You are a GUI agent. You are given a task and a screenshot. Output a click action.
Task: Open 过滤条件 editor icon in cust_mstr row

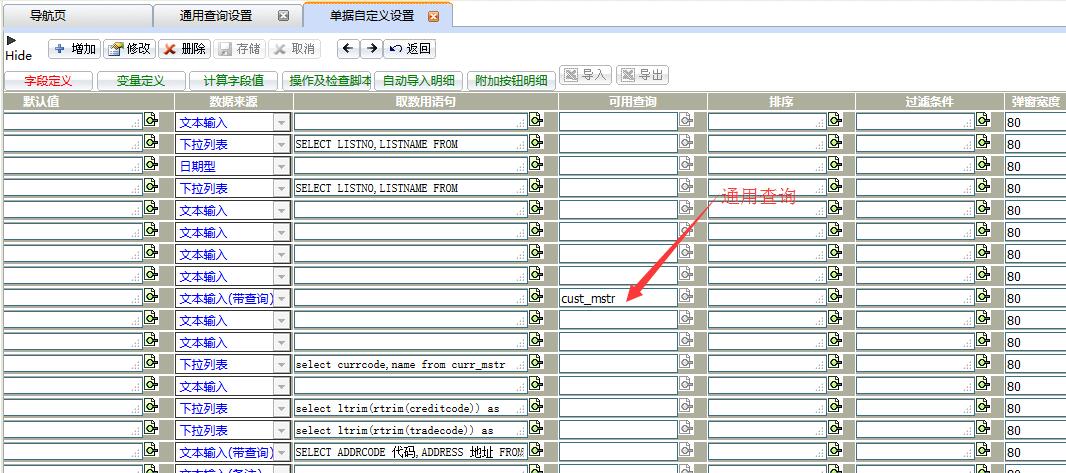pos(983,296)
